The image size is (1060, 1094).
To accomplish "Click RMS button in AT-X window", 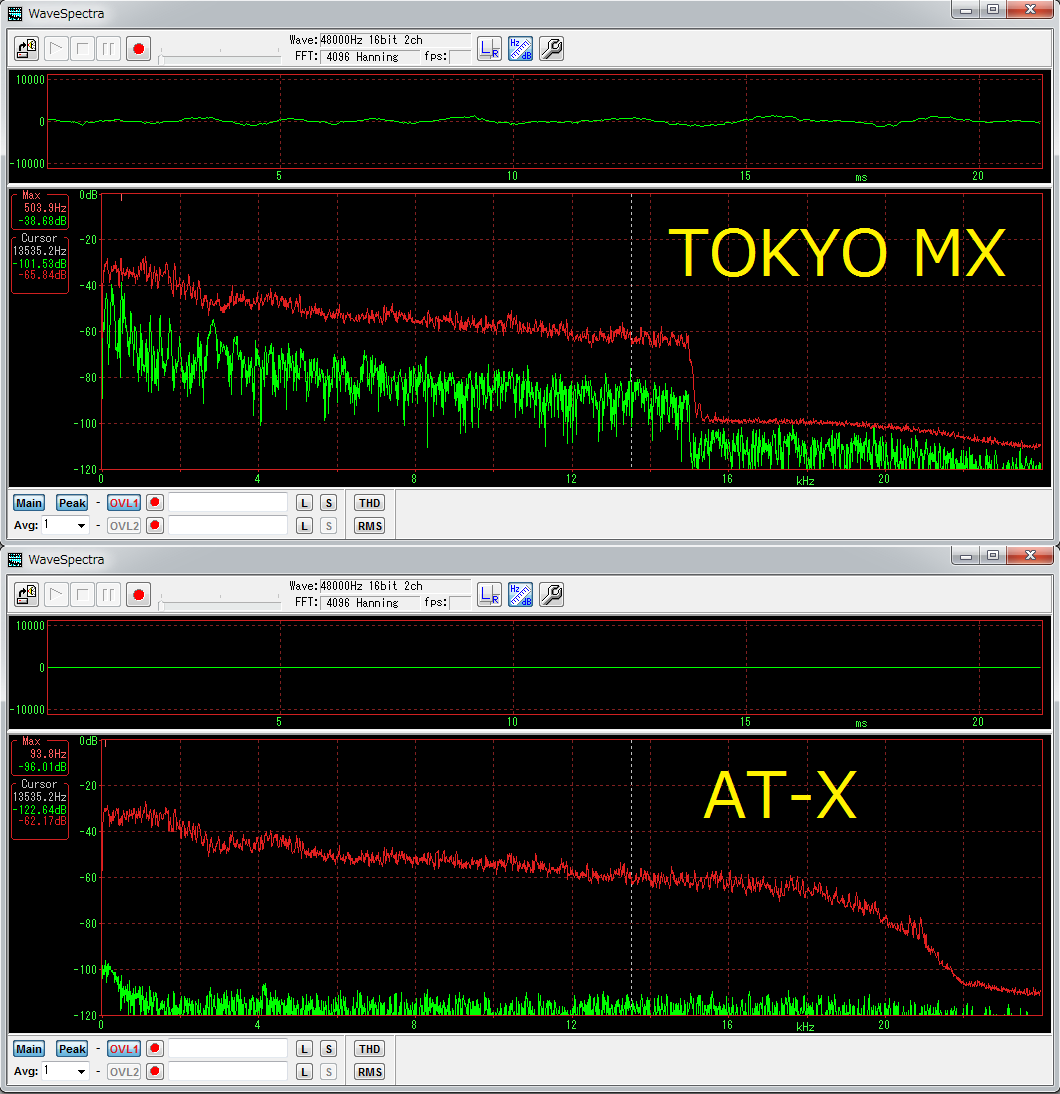I will [370, 1072].
